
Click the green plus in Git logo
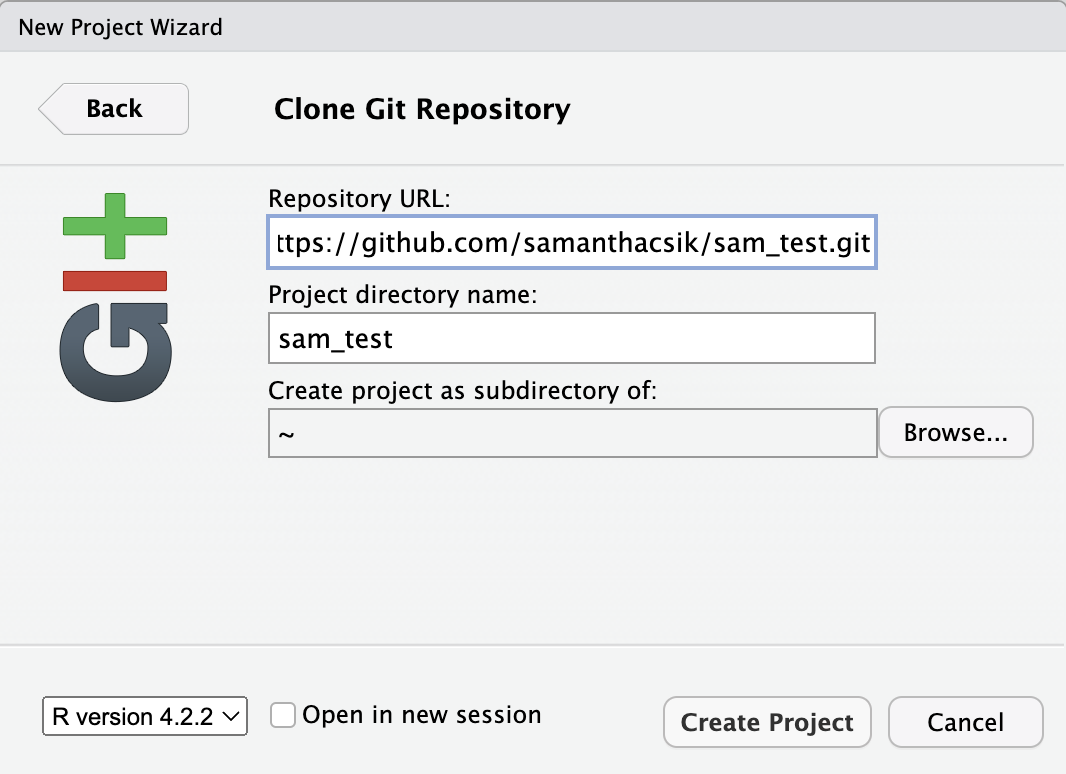[116, 227]
